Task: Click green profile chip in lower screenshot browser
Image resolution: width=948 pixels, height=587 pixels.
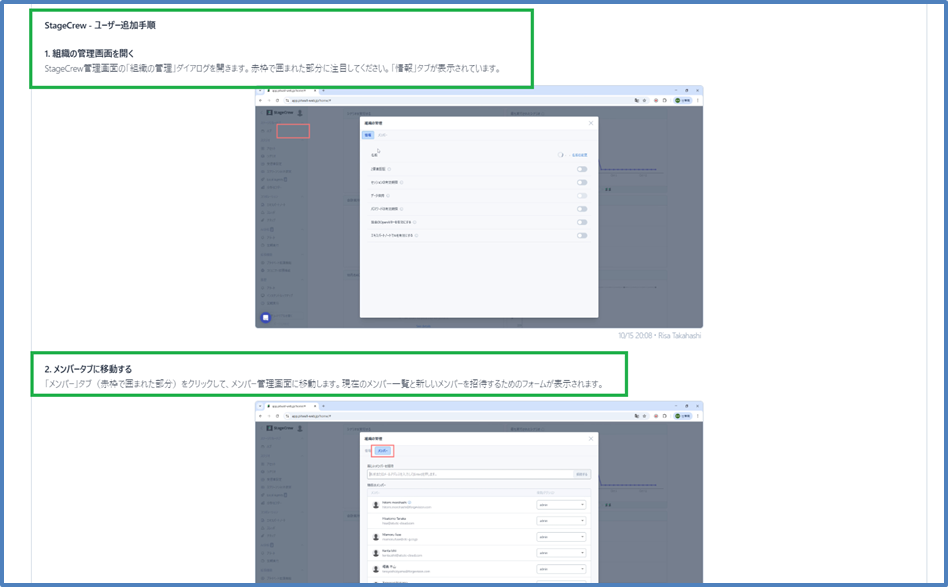Action: coord(683,416)
